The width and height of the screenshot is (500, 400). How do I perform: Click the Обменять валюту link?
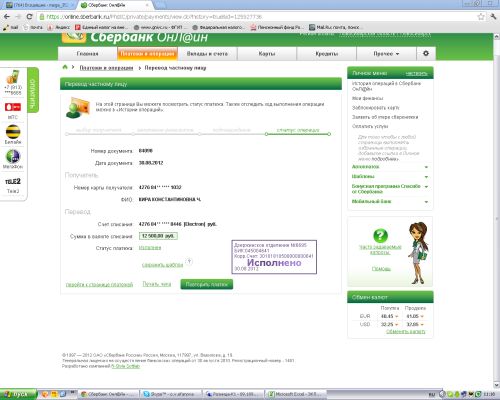pyautogui.click(x=406, y=332)
